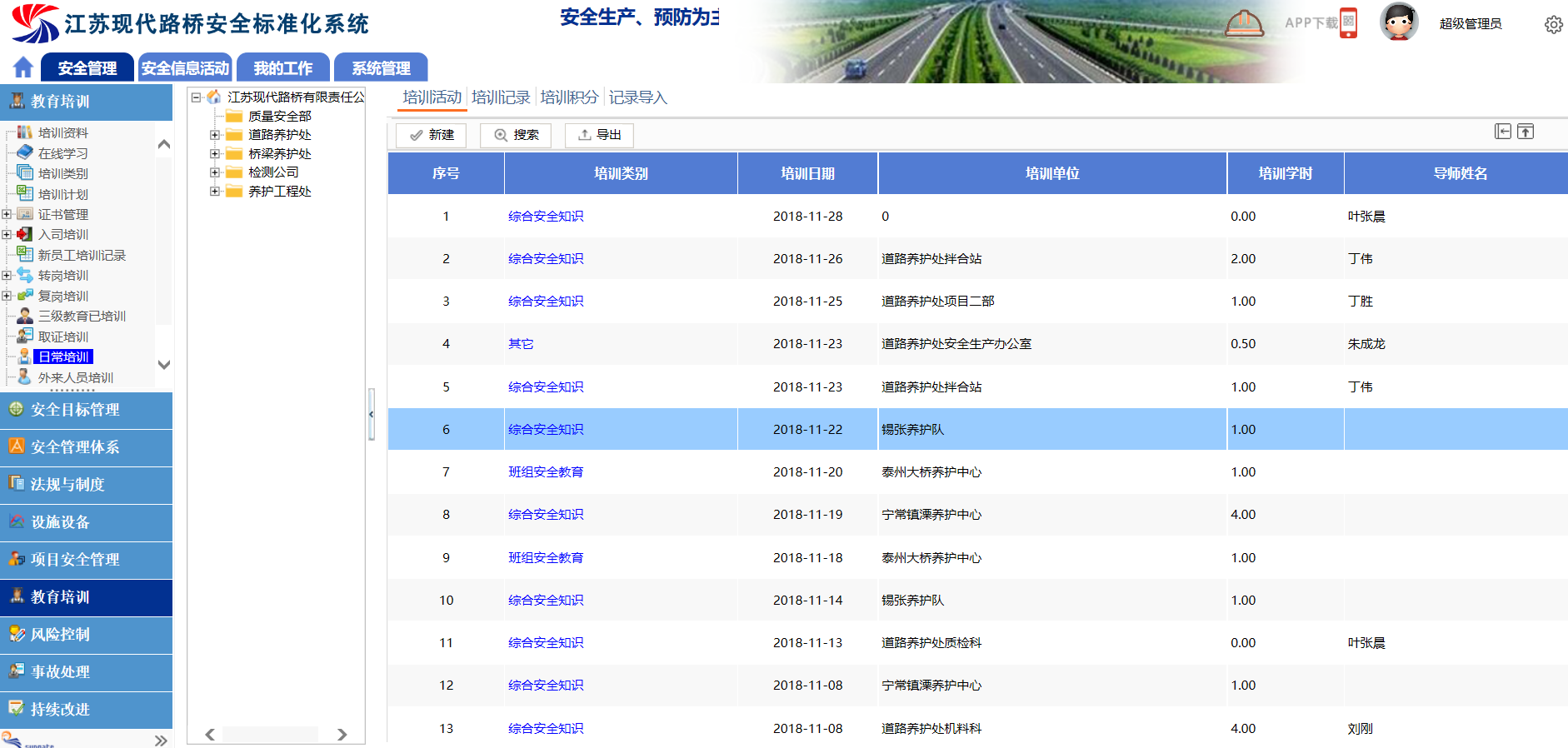This screenshot has width=1568, height=748.
Task: Click the safety helmet icon in header
Action: point(1244,22)
